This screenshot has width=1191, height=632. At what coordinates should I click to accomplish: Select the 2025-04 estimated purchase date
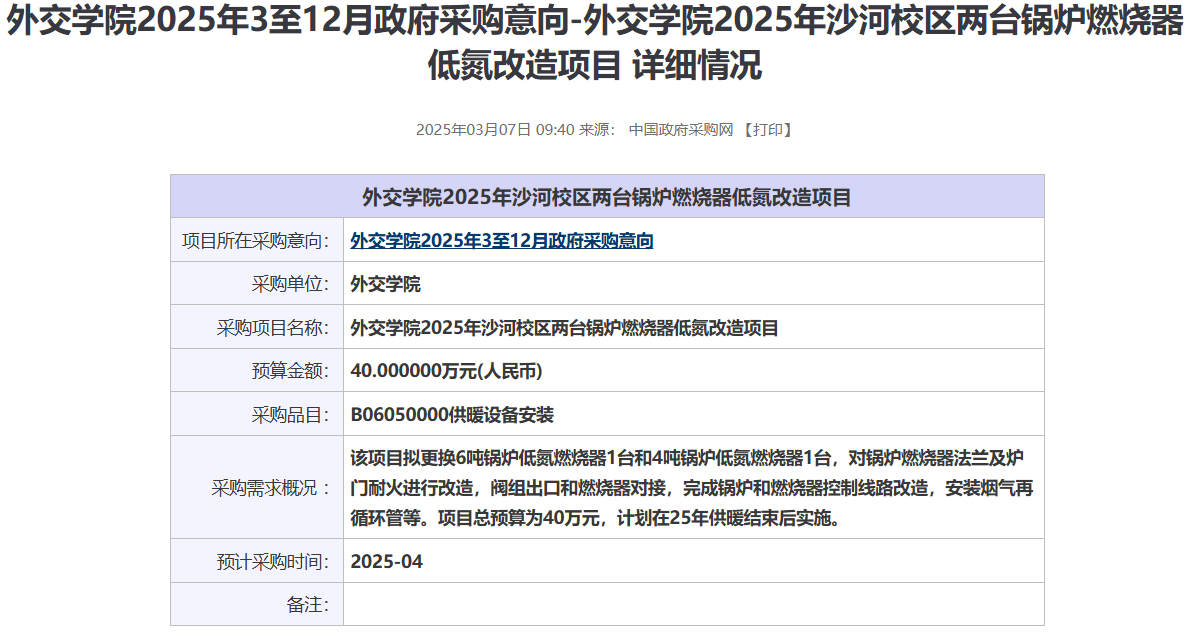(x=387, y=562)
